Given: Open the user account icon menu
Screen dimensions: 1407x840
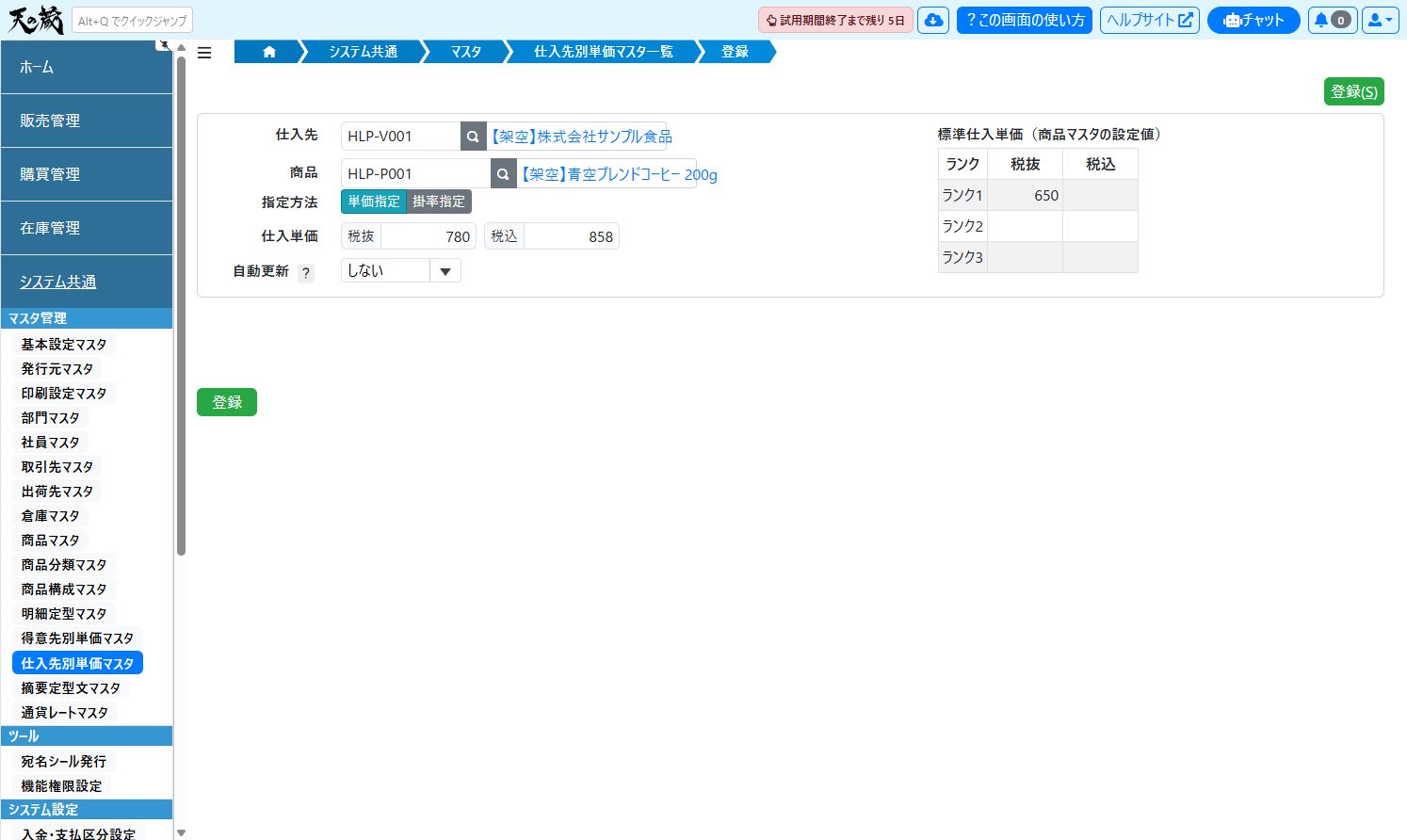Looking at the screenshot, I should coord(1380,20).
